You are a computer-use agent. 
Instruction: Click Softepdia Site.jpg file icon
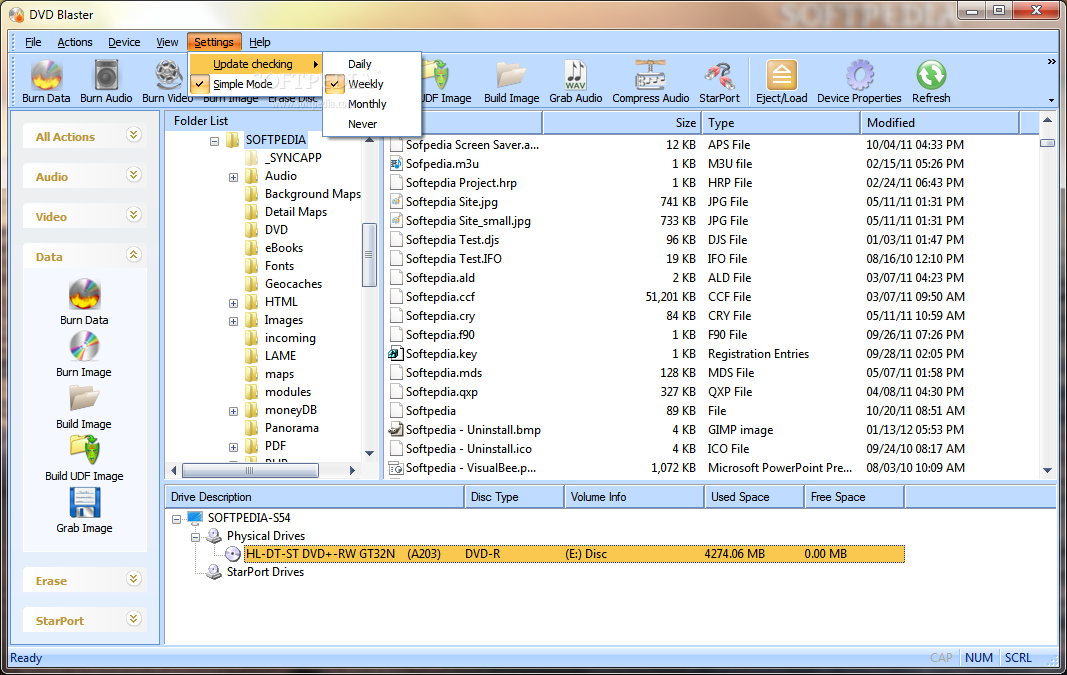coord(396,202)
